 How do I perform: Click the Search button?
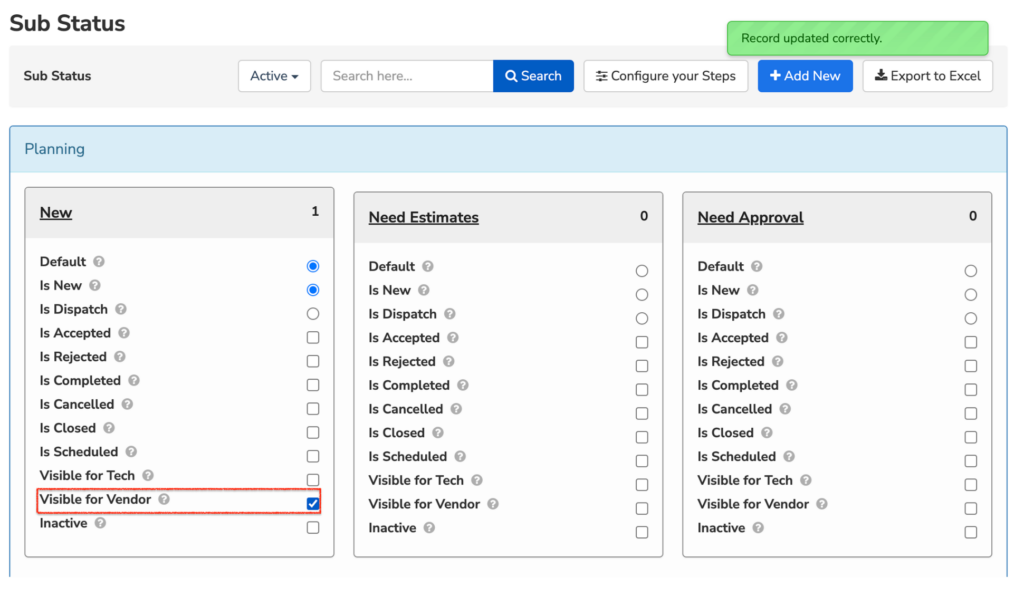534,76
